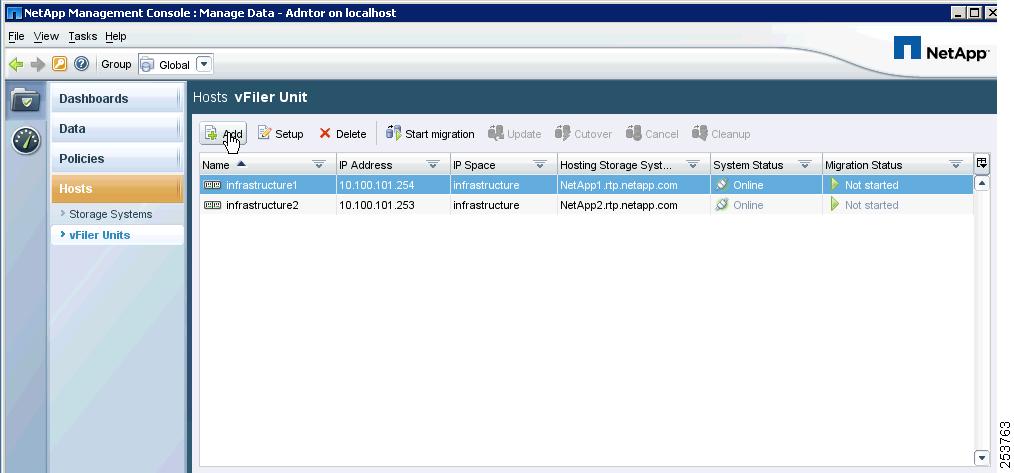Click the Not started arrow icon for infrastructure1
Viewport: 1014px width, 473px height.
[835, 185]
